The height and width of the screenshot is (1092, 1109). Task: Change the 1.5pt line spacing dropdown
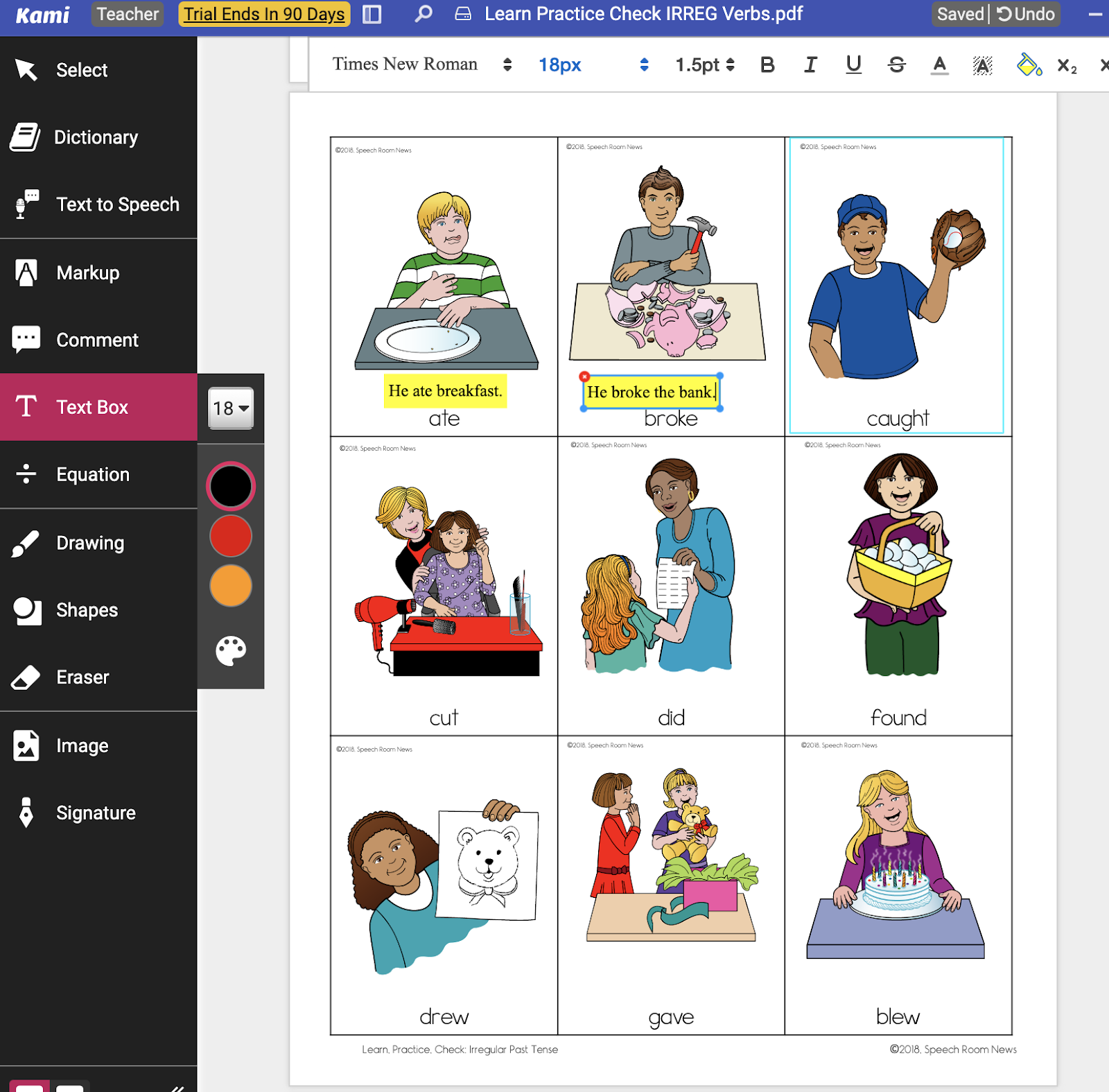click(705, 65)
